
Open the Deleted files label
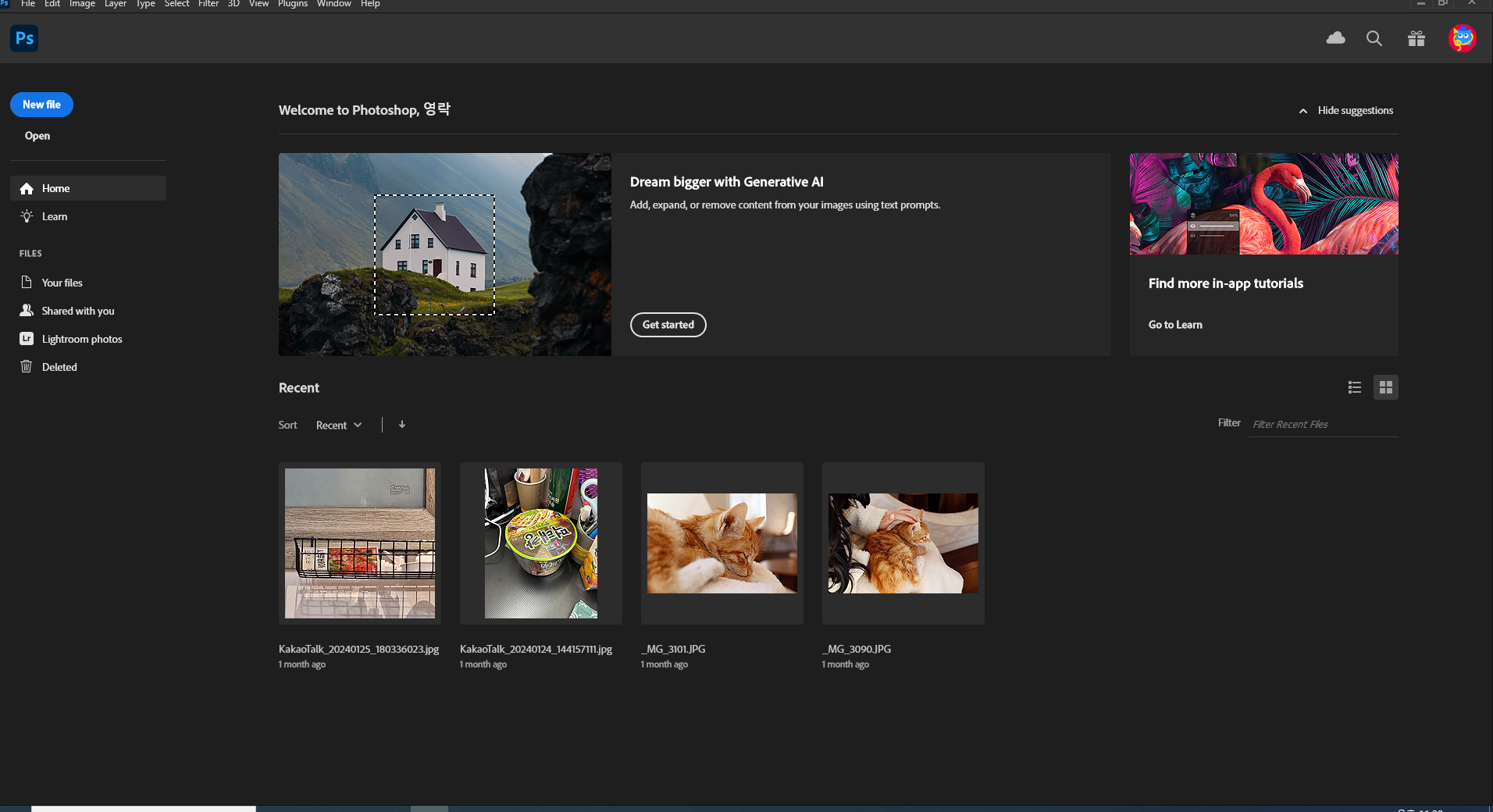[x=59, y=367]
